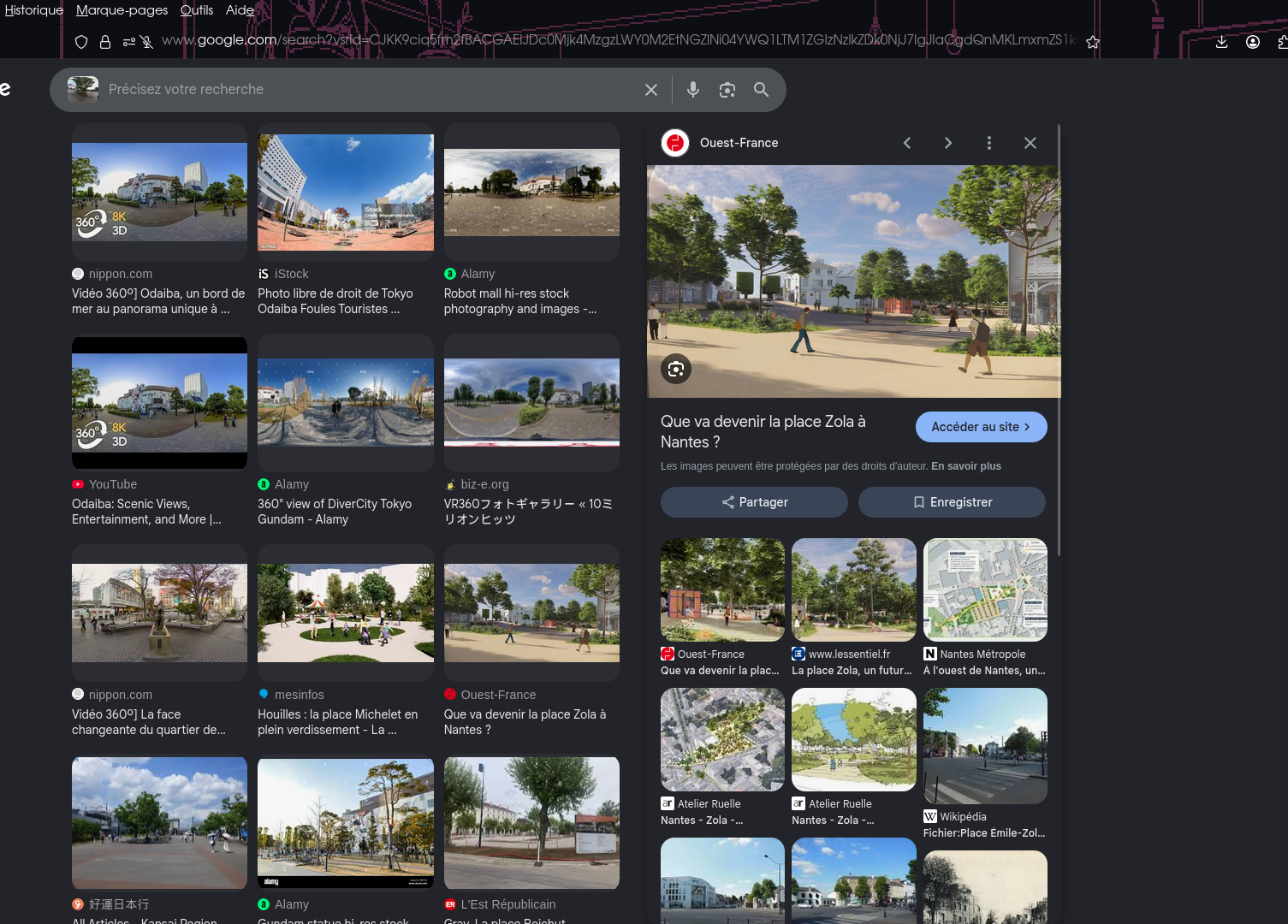
Task: Open the Marque-pages menu
Action: 122,10
